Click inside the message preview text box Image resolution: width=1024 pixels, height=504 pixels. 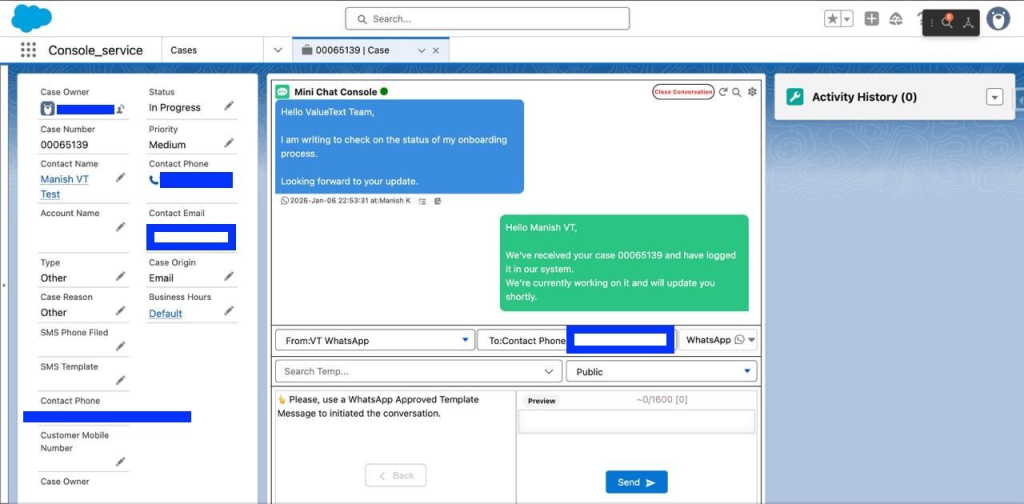coord(636,422)
